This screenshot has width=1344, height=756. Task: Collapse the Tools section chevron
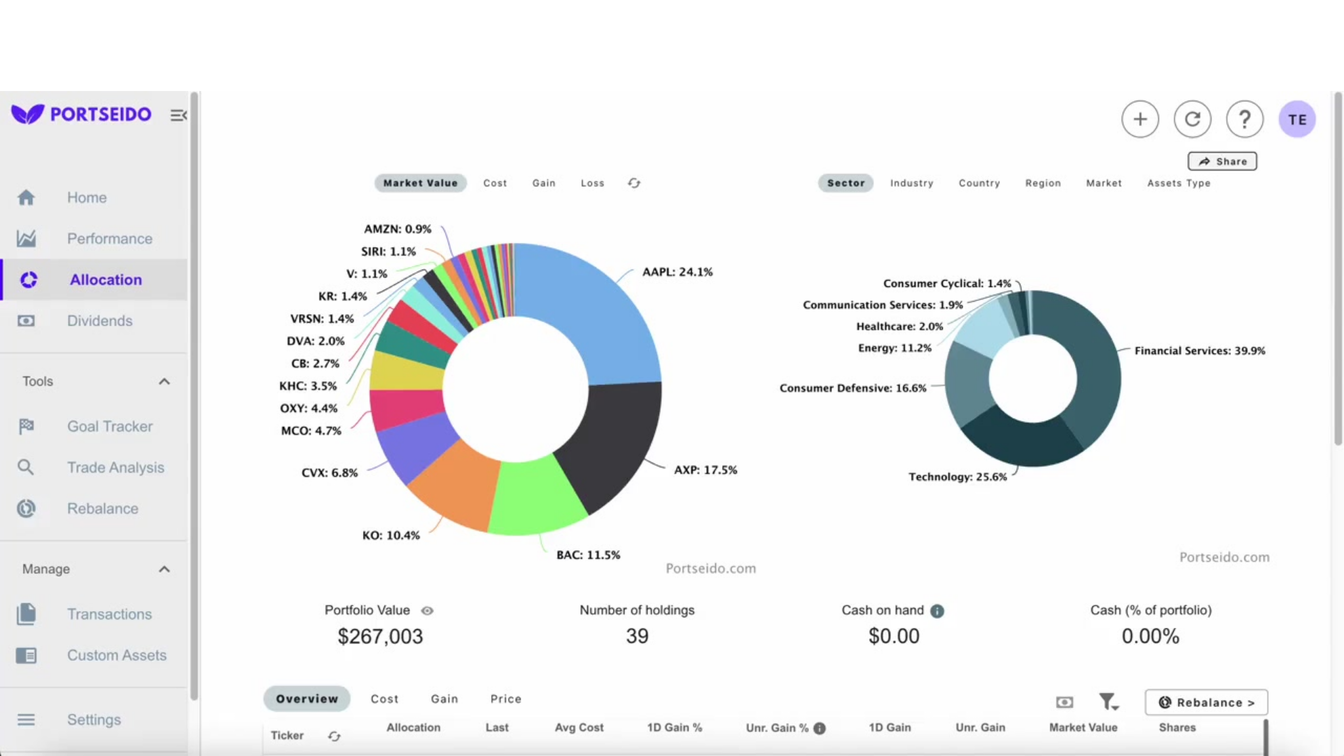pyautogui.click(x=164, y=381)
